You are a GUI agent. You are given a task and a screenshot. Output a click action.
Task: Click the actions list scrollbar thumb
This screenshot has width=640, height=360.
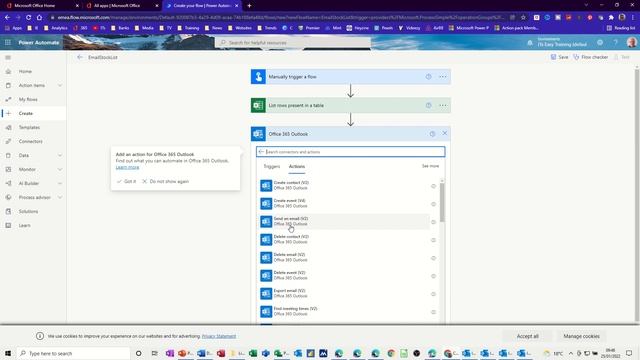442,202
